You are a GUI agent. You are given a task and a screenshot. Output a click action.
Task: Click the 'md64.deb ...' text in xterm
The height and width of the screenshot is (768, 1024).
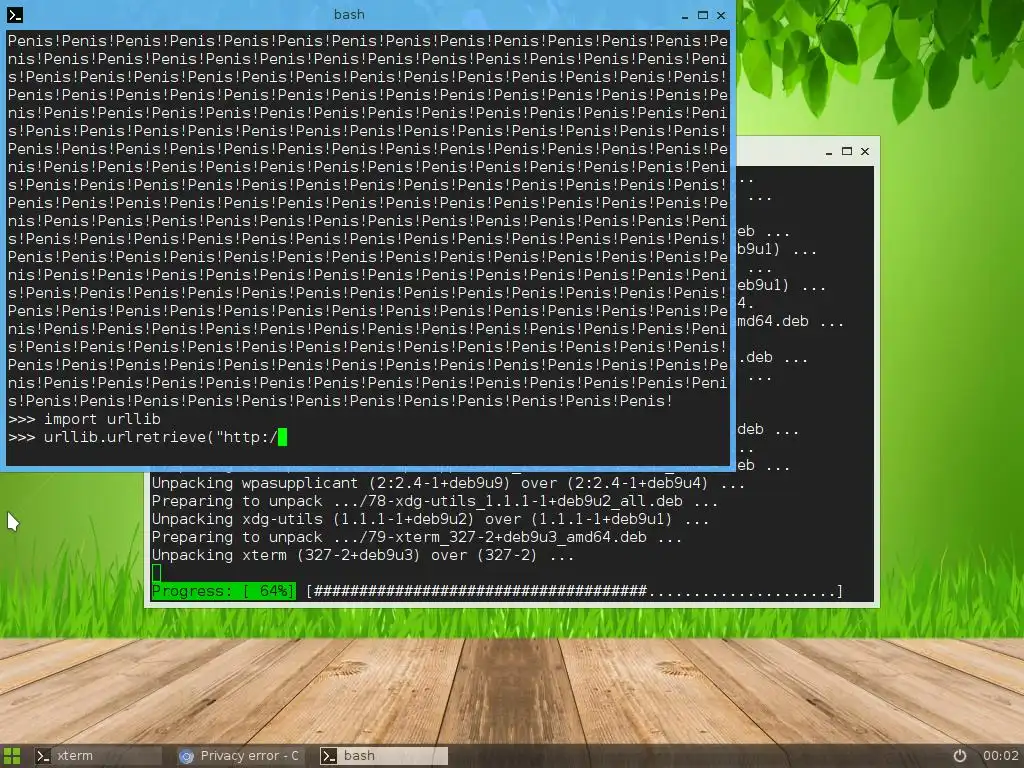coord(790,321)
